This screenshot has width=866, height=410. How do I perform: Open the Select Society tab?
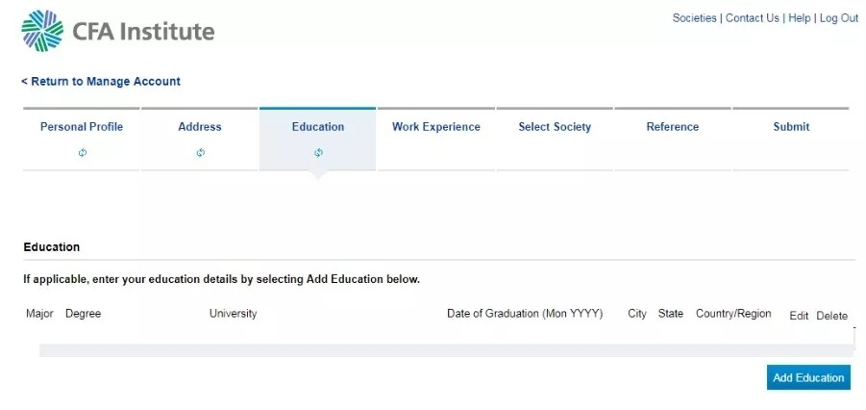[554, 127]
